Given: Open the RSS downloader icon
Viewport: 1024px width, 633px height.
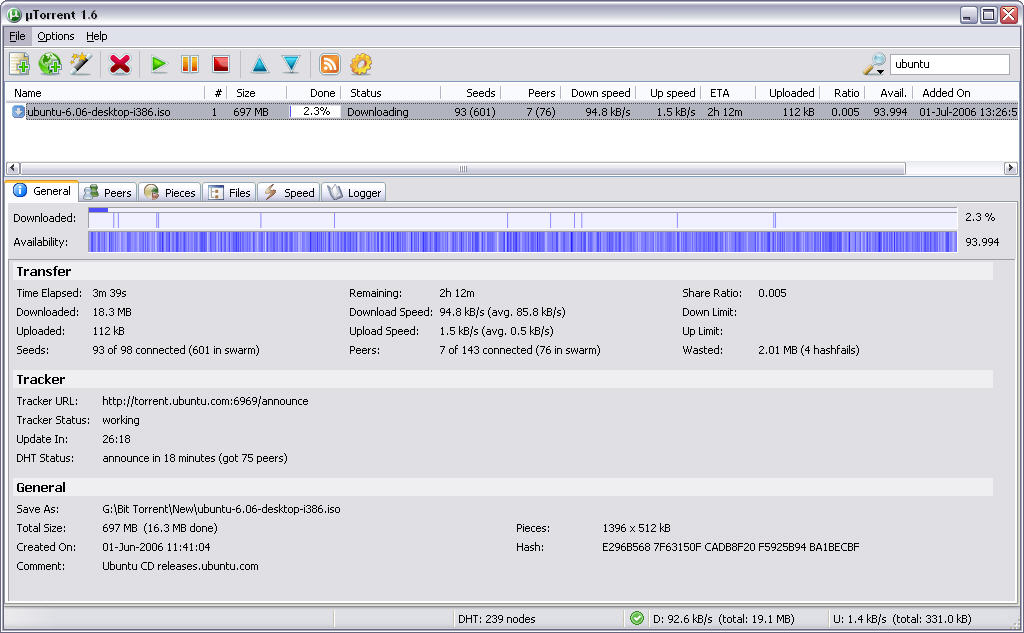Looking at the screenshot, I should 330,64.
